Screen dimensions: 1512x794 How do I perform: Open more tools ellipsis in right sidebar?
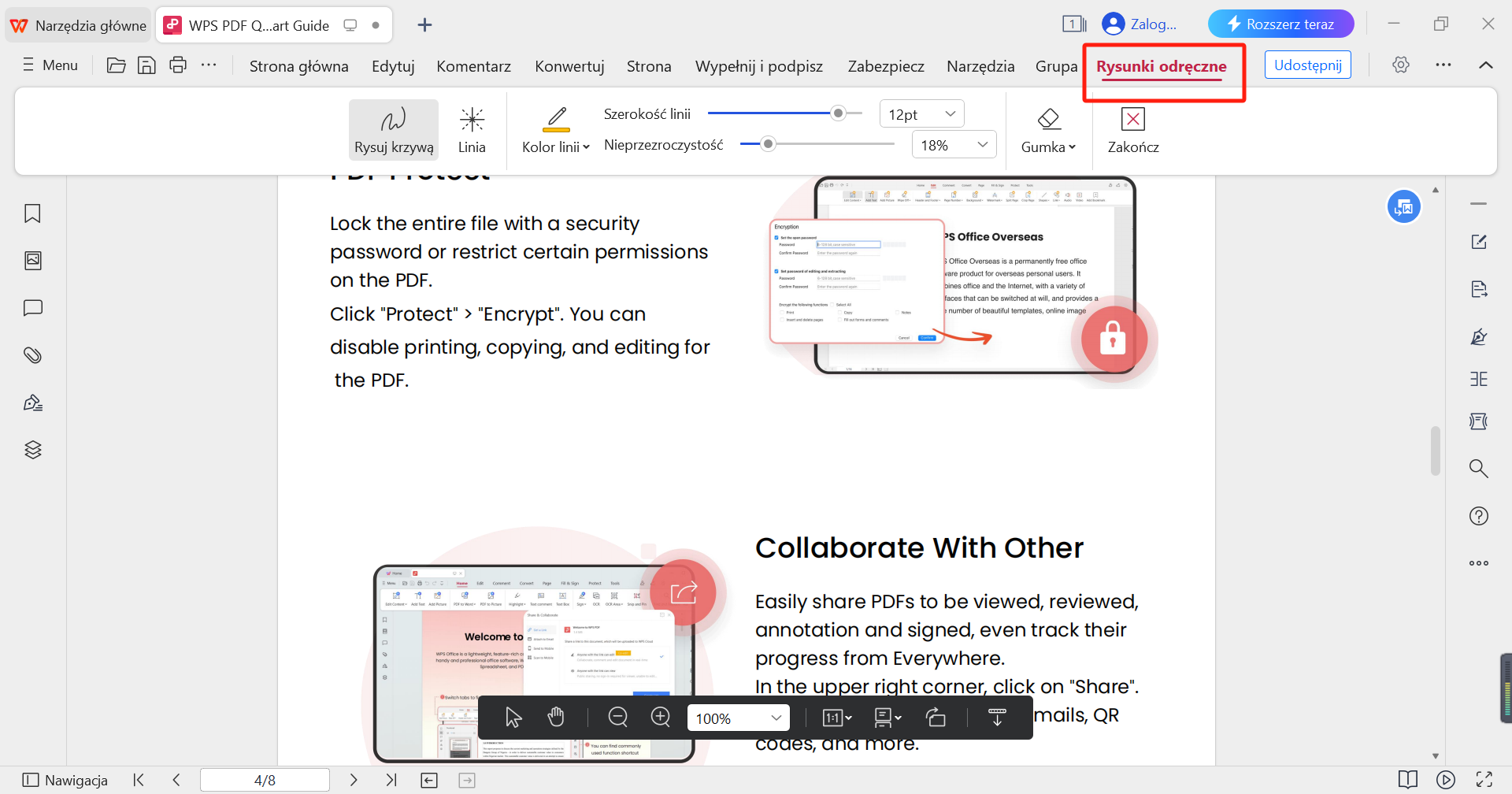tap(1479, 563)
